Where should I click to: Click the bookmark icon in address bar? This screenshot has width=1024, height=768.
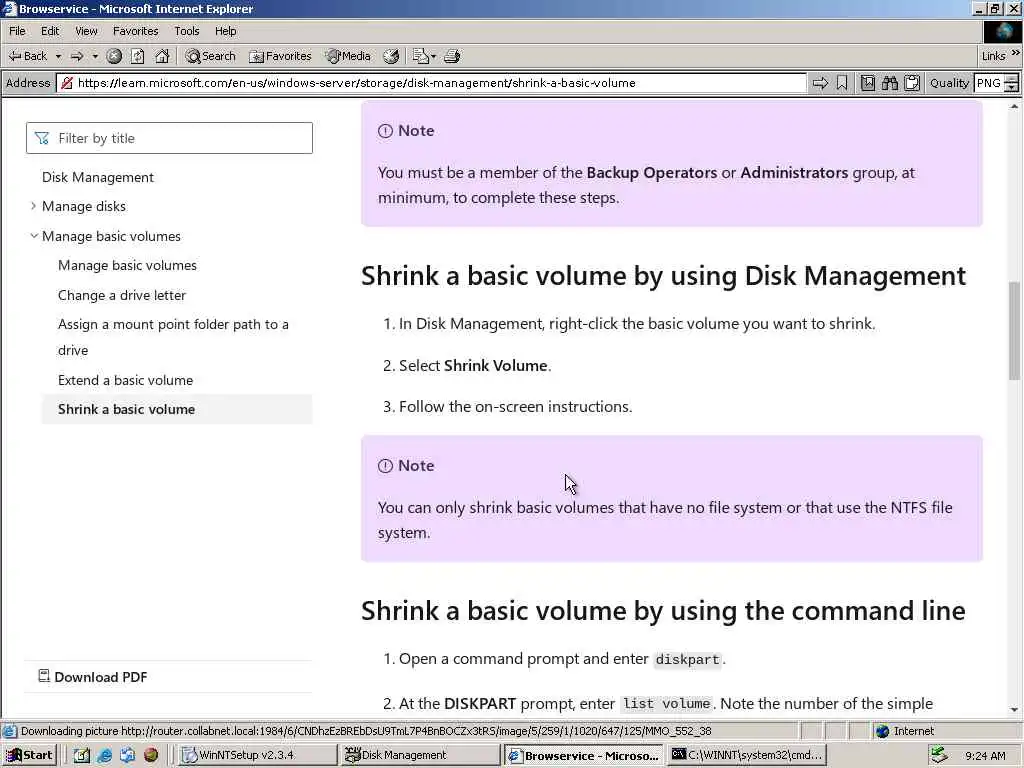coord(842,83)
